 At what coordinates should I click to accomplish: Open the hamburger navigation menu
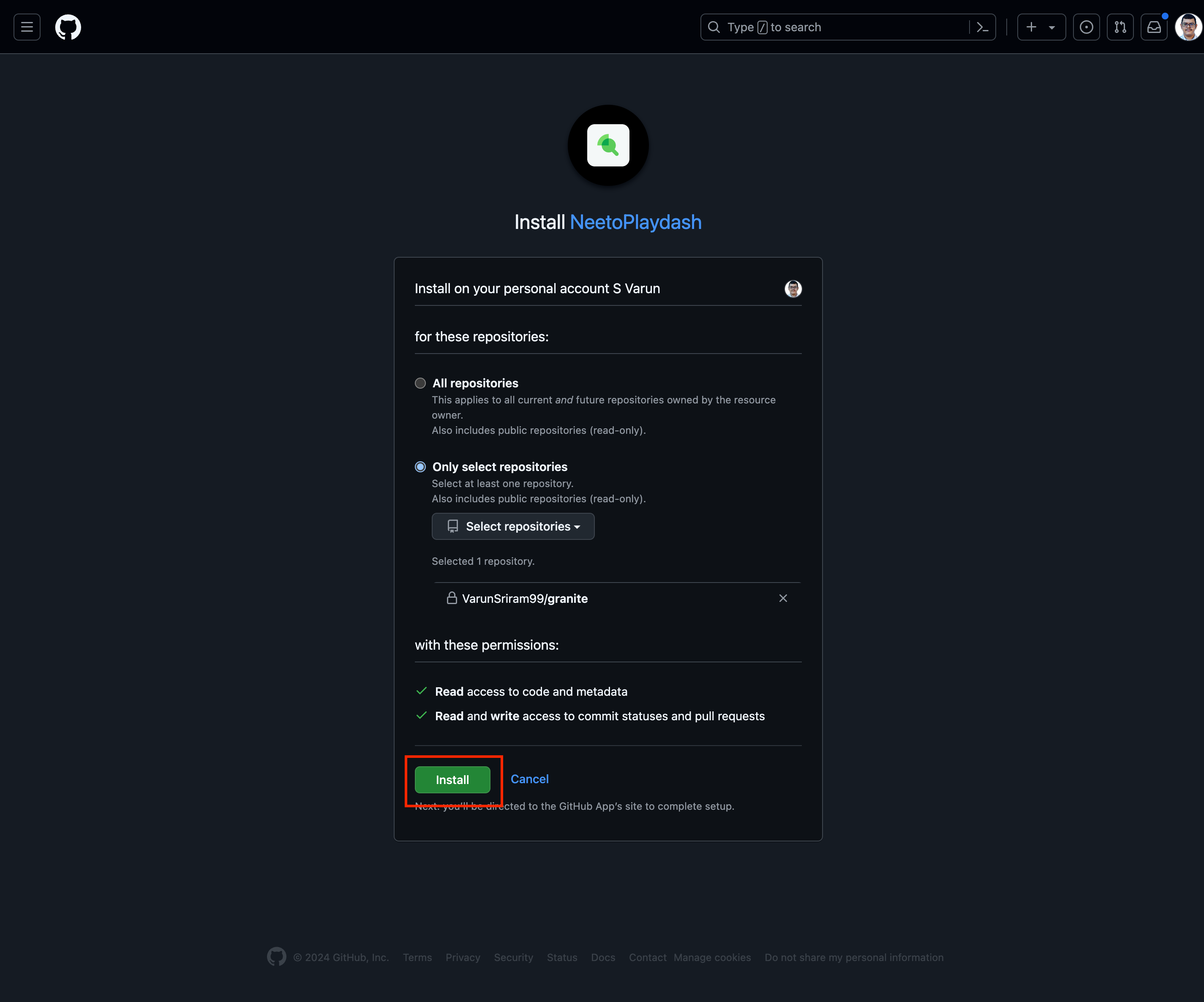(x=27, y=27)
